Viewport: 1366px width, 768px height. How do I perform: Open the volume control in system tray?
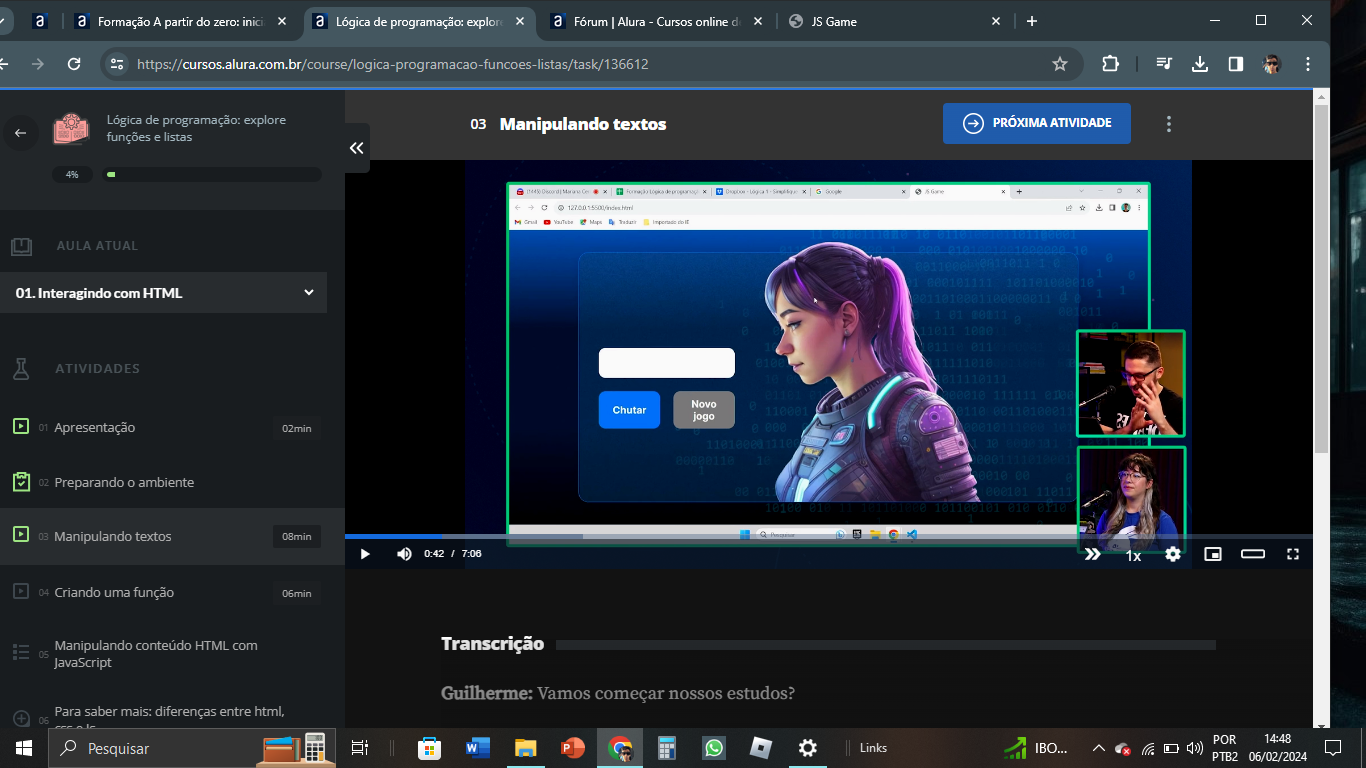coord(1194,748)
